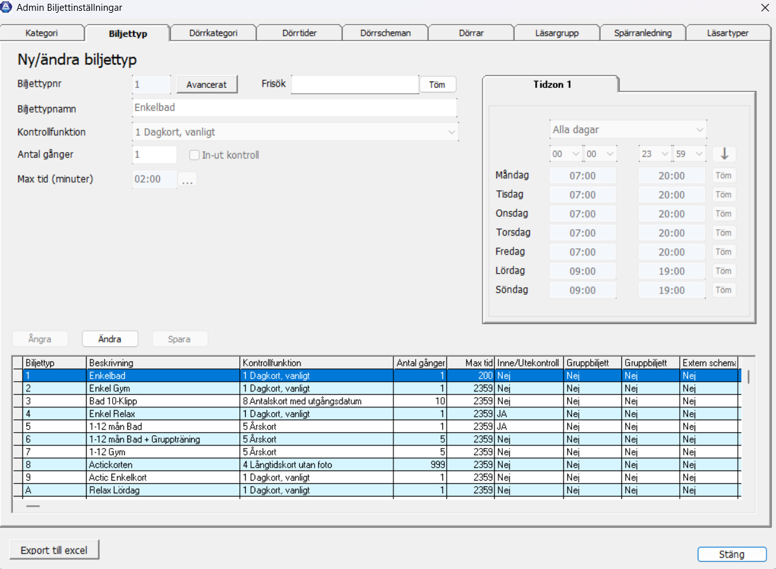Click the Ändra button
The height and width of the screenshot is (569, 776).
tap(110, 339)
